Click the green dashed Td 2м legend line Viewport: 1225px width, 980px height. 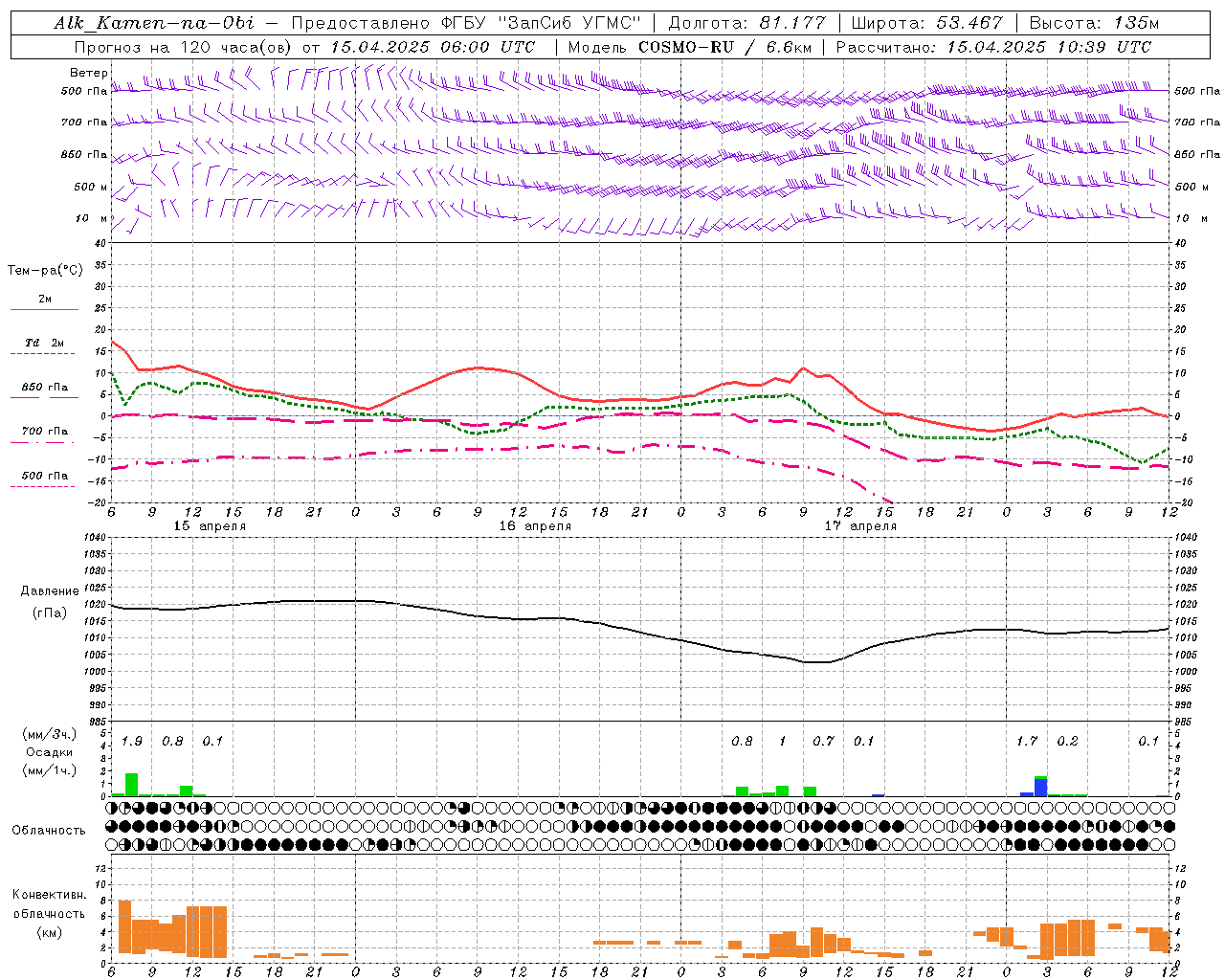(x=43, y=354)
